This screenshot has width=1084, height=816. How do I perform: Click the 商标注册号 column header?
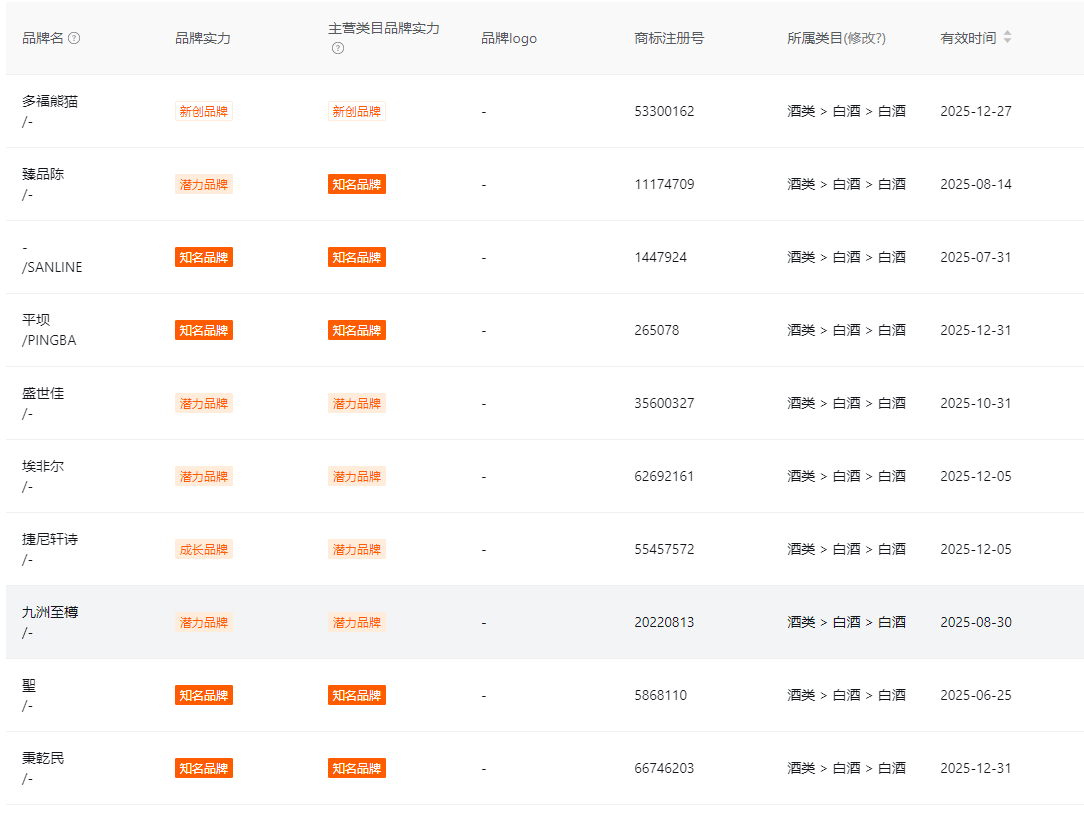pyautogui.click(x=669, y=38)
